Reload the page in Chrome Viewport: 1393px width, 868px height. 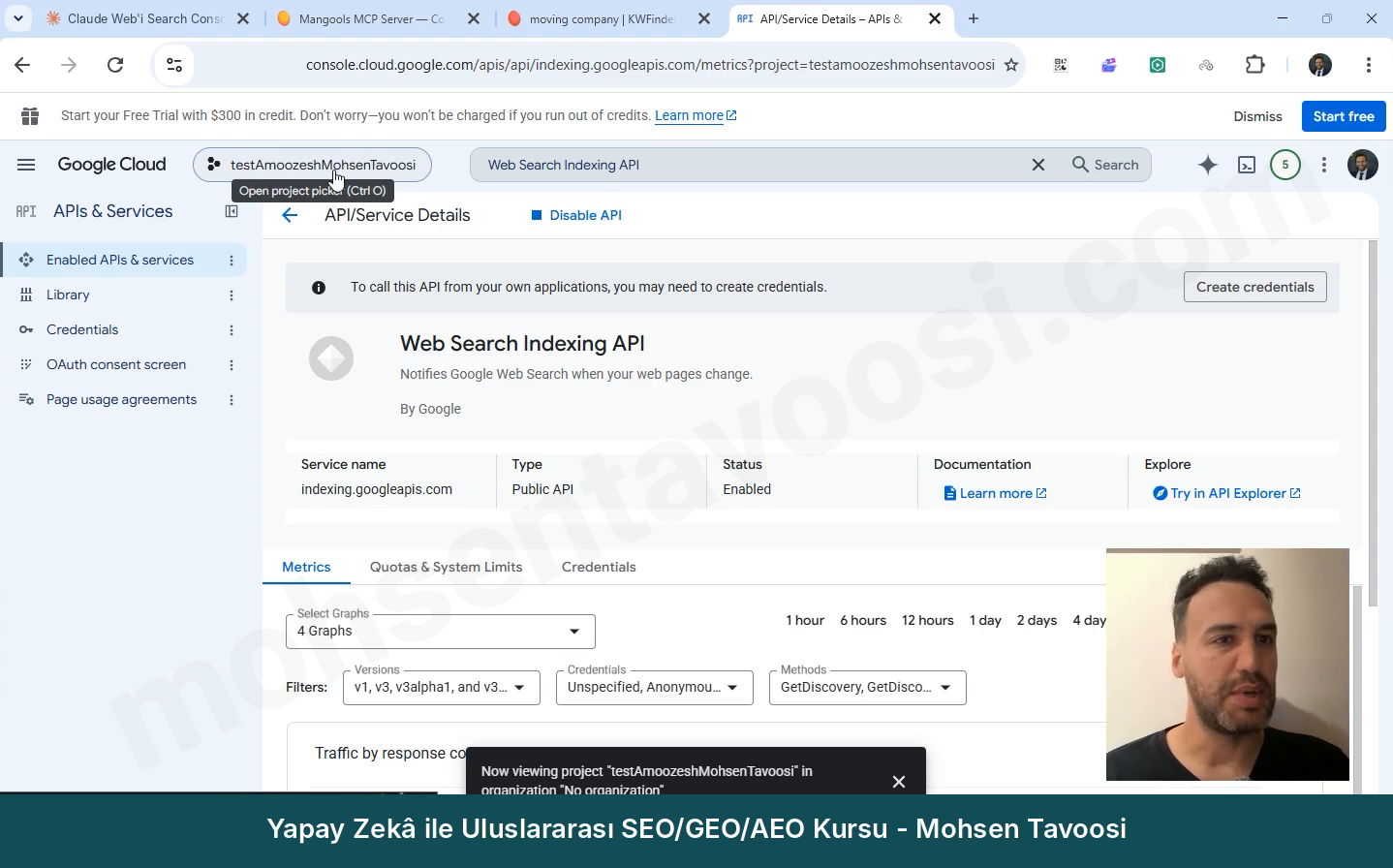point(115,65)
